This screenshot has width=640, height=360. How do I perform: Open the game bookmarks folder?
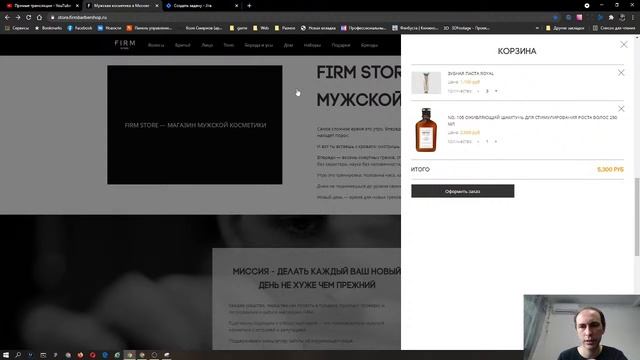(x=238, y=28)
